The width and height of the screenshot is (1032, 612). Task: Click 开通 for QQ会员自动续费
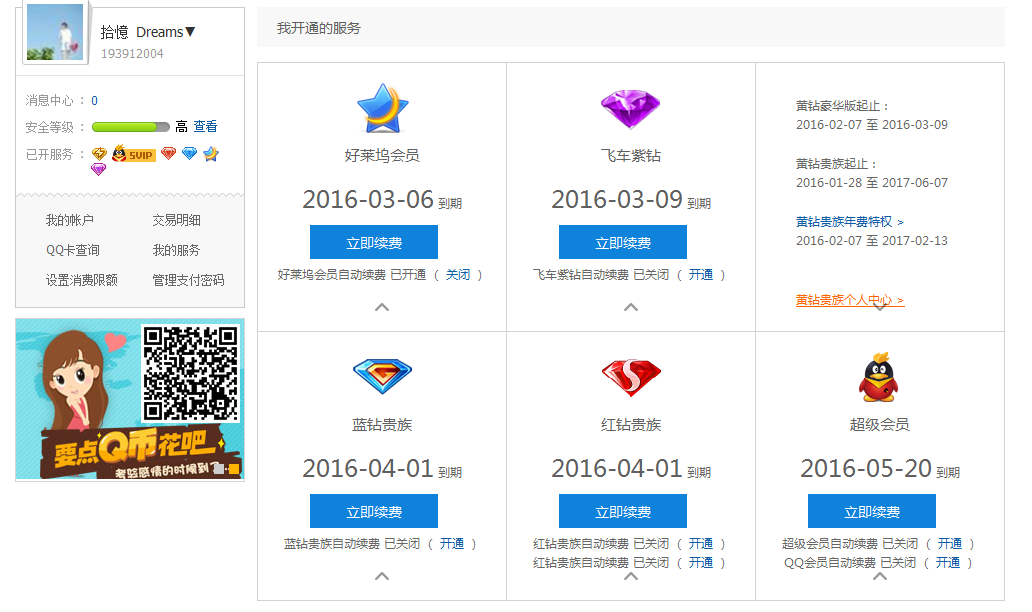[x=948, y=563]
